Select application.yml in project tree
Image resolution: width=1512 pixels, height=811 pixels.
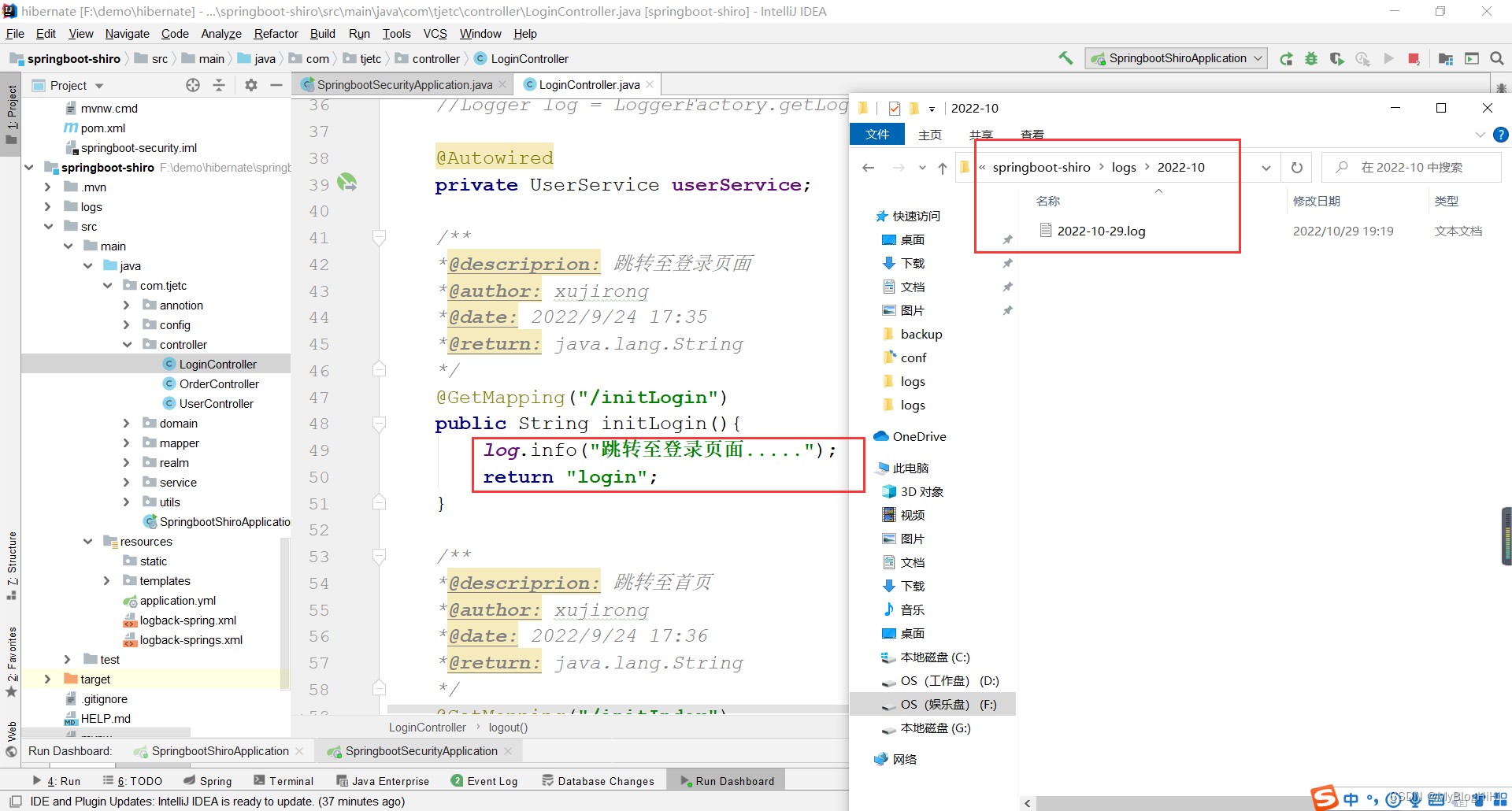coord(178,600)
